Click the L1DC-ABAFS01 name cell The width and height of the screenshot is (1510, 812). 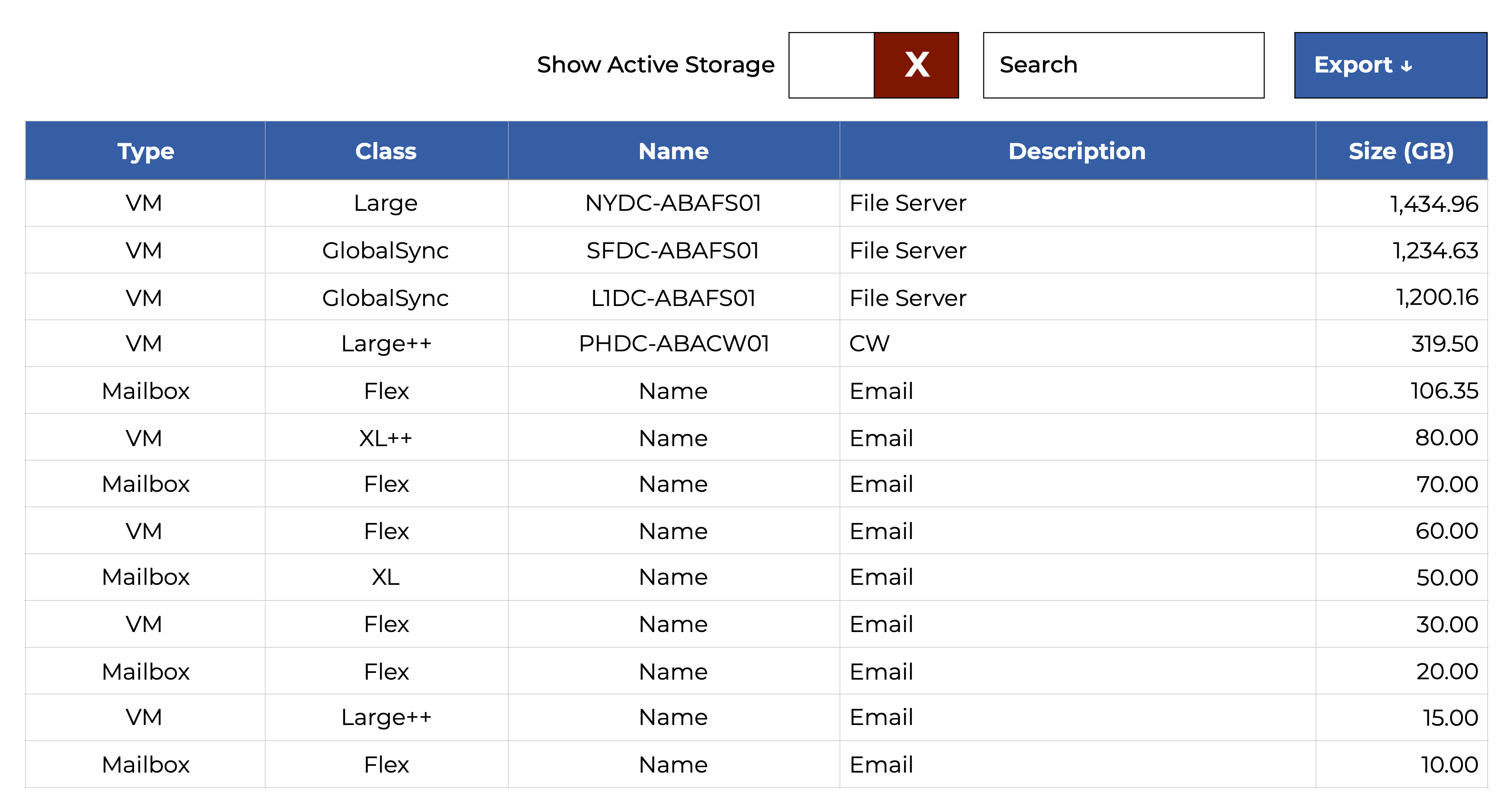pyautogui.click(x=673, y=298)
